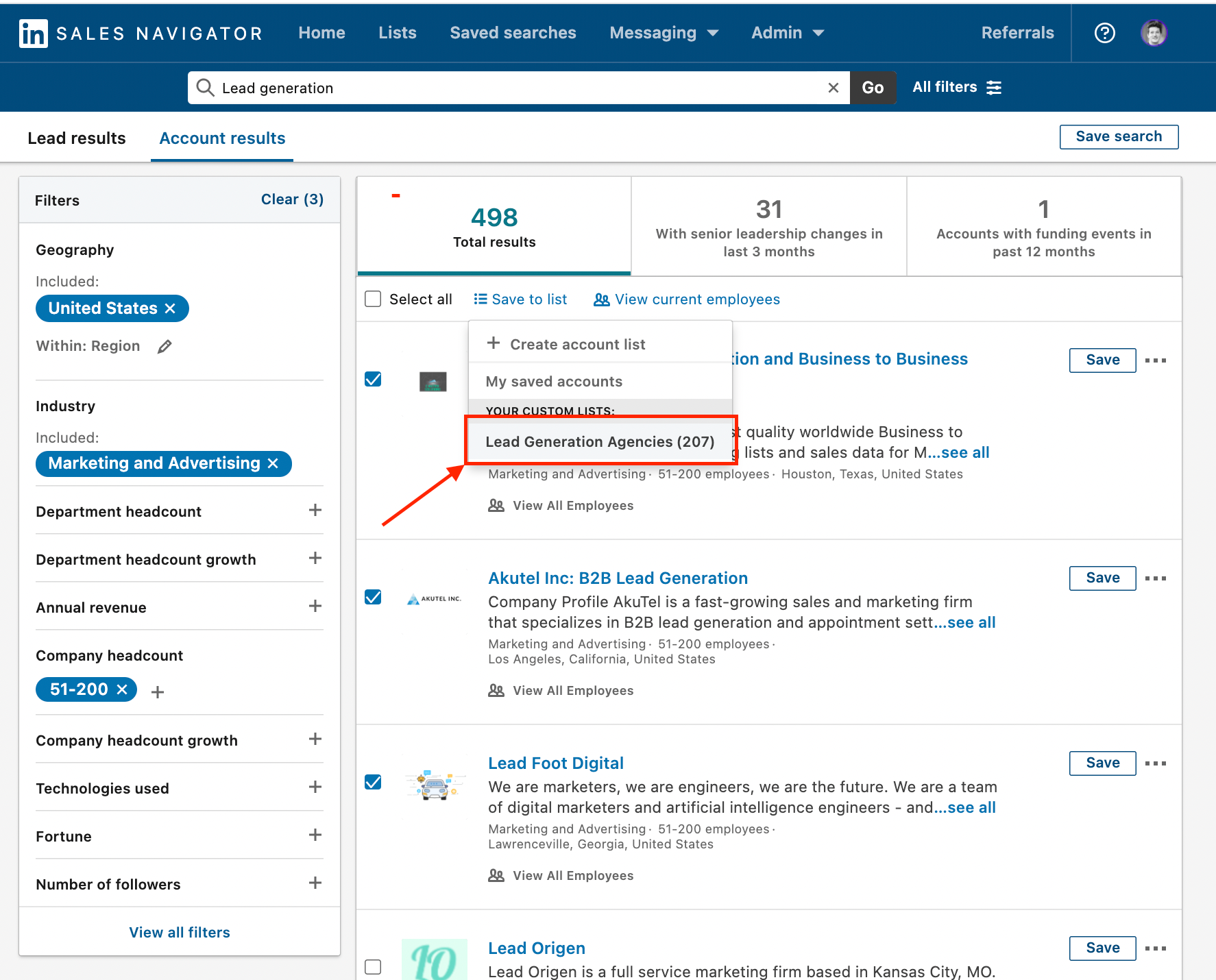Tick the Select all checkbox
This screenshot has height=980, width=1216.
(373, 299)
